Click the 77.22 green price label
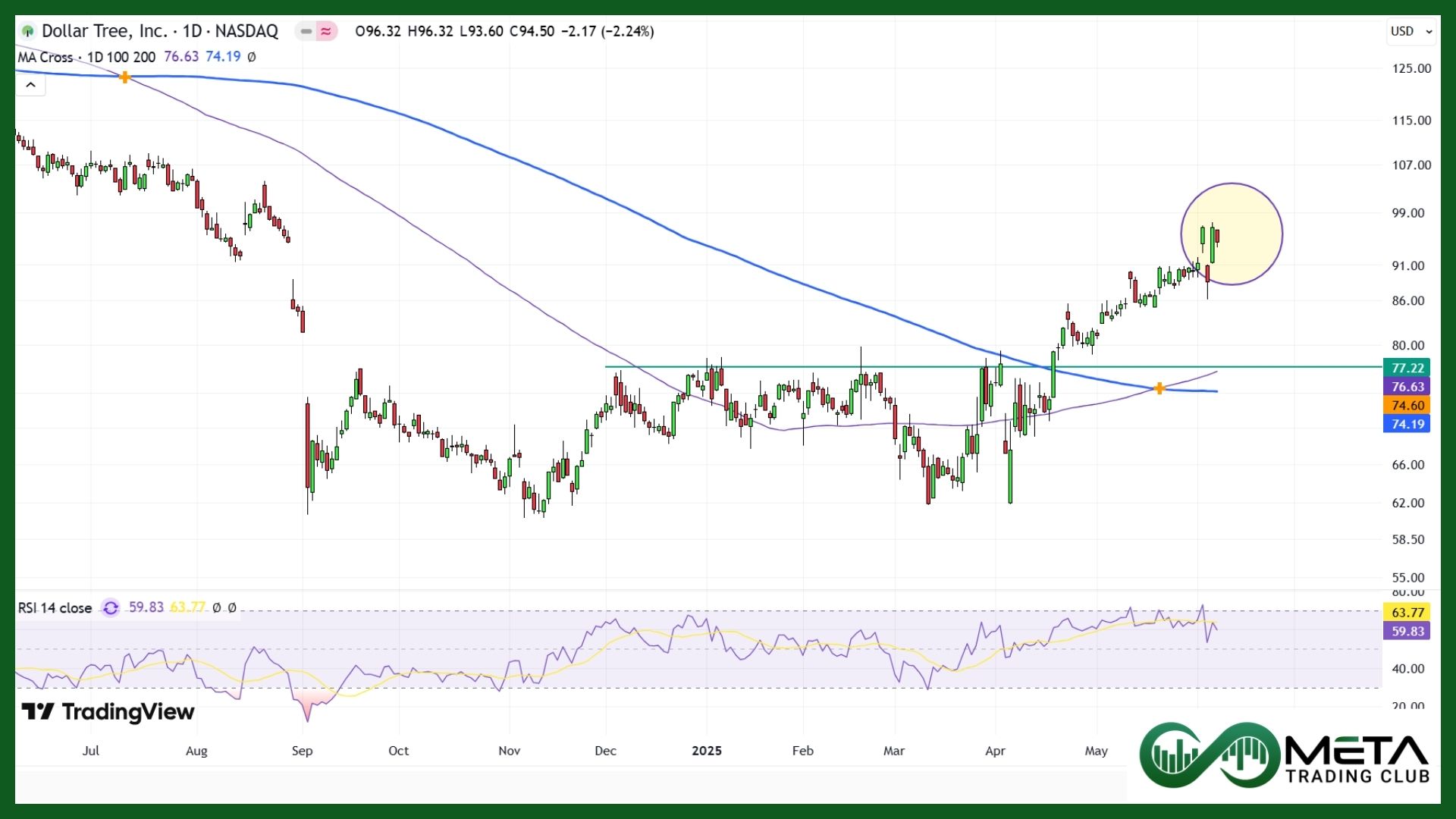 [1407, 368]
